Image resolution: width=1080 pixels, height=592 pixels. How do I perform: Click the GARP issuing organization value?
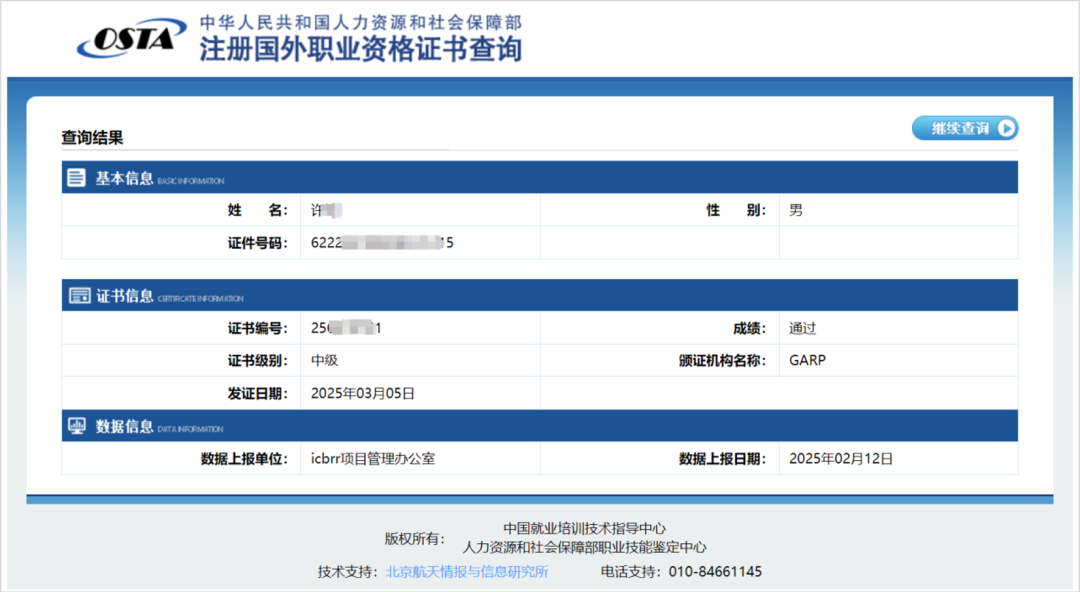point(807,361)
